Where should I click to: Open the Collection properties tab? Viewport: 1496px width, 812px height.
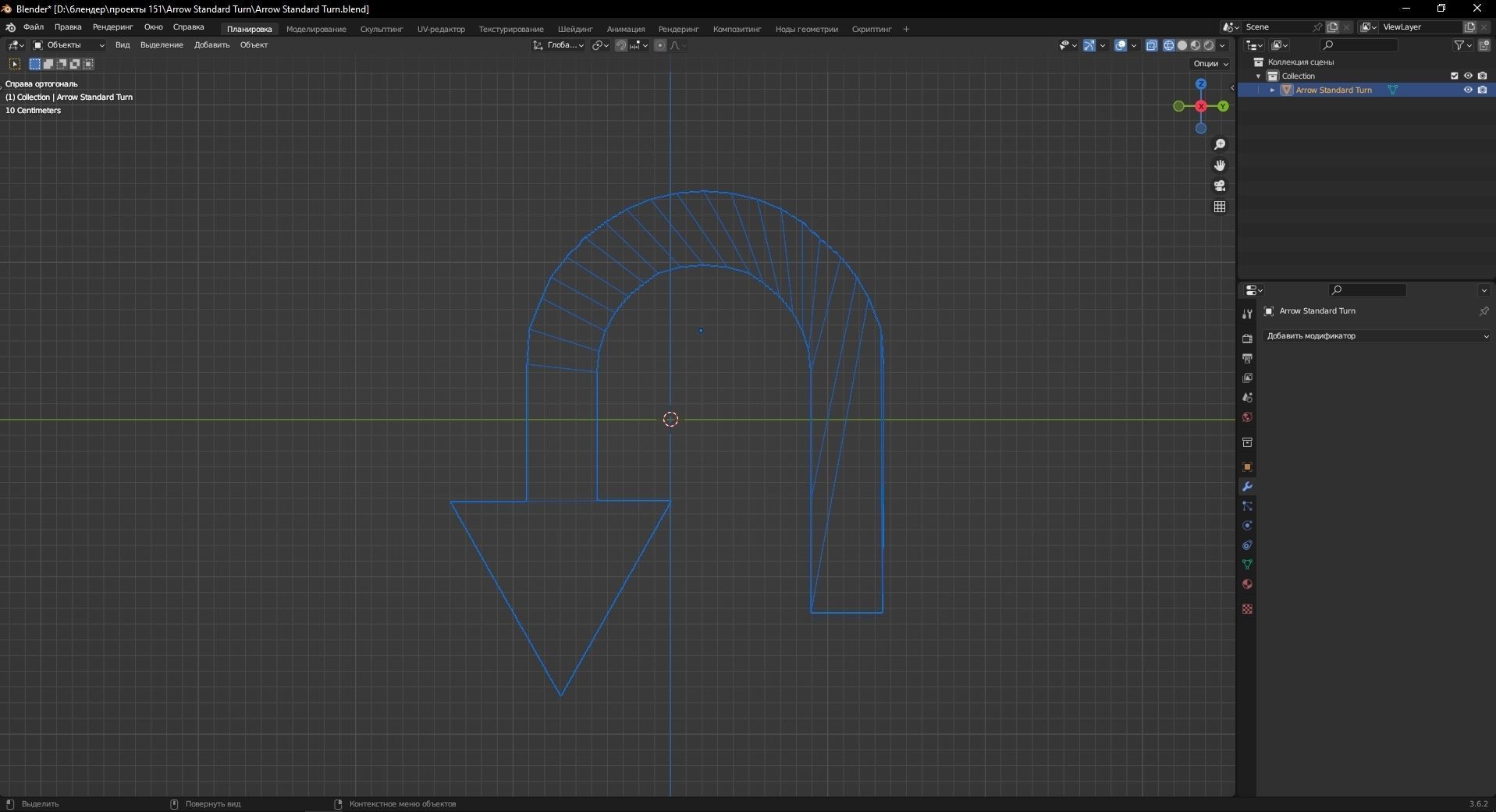coord(1247,442)
